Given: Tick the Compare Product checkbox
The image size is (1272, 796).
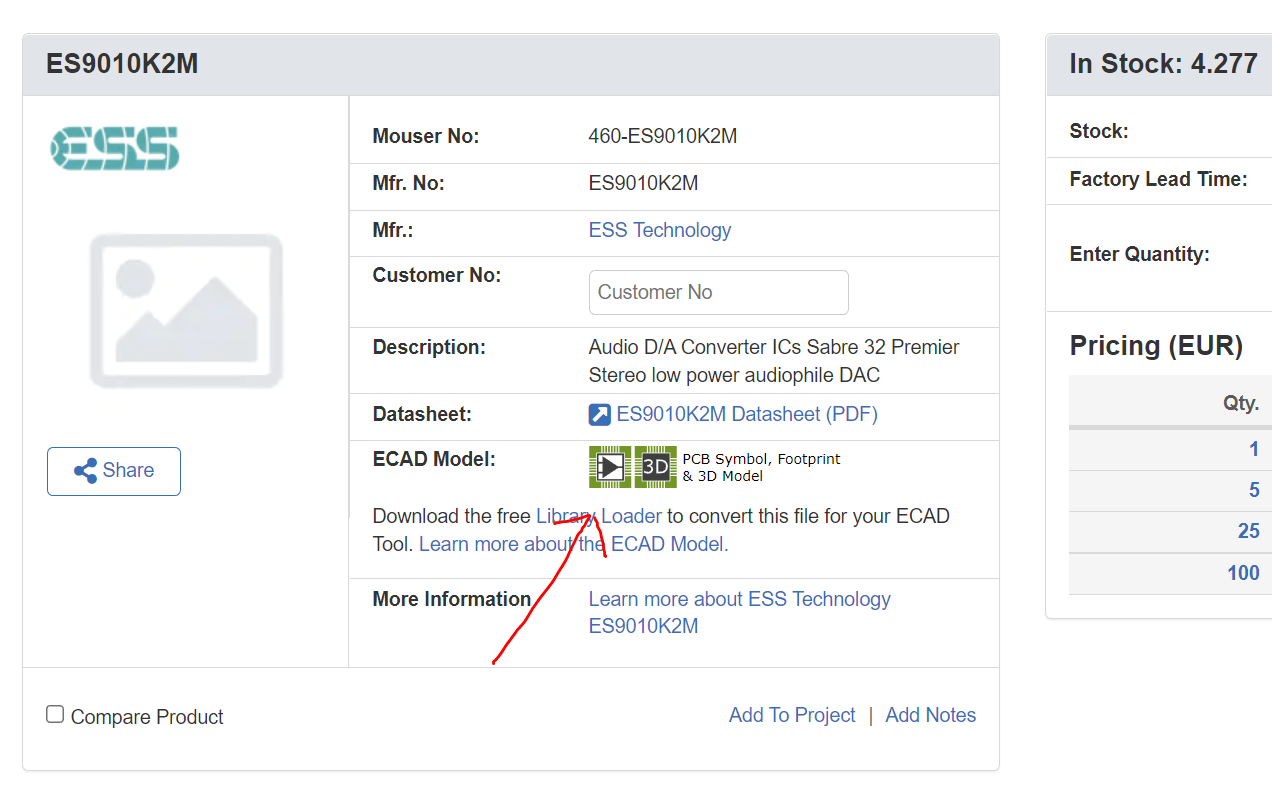Looking at the screenshot, I should click(x=56, y=714).
